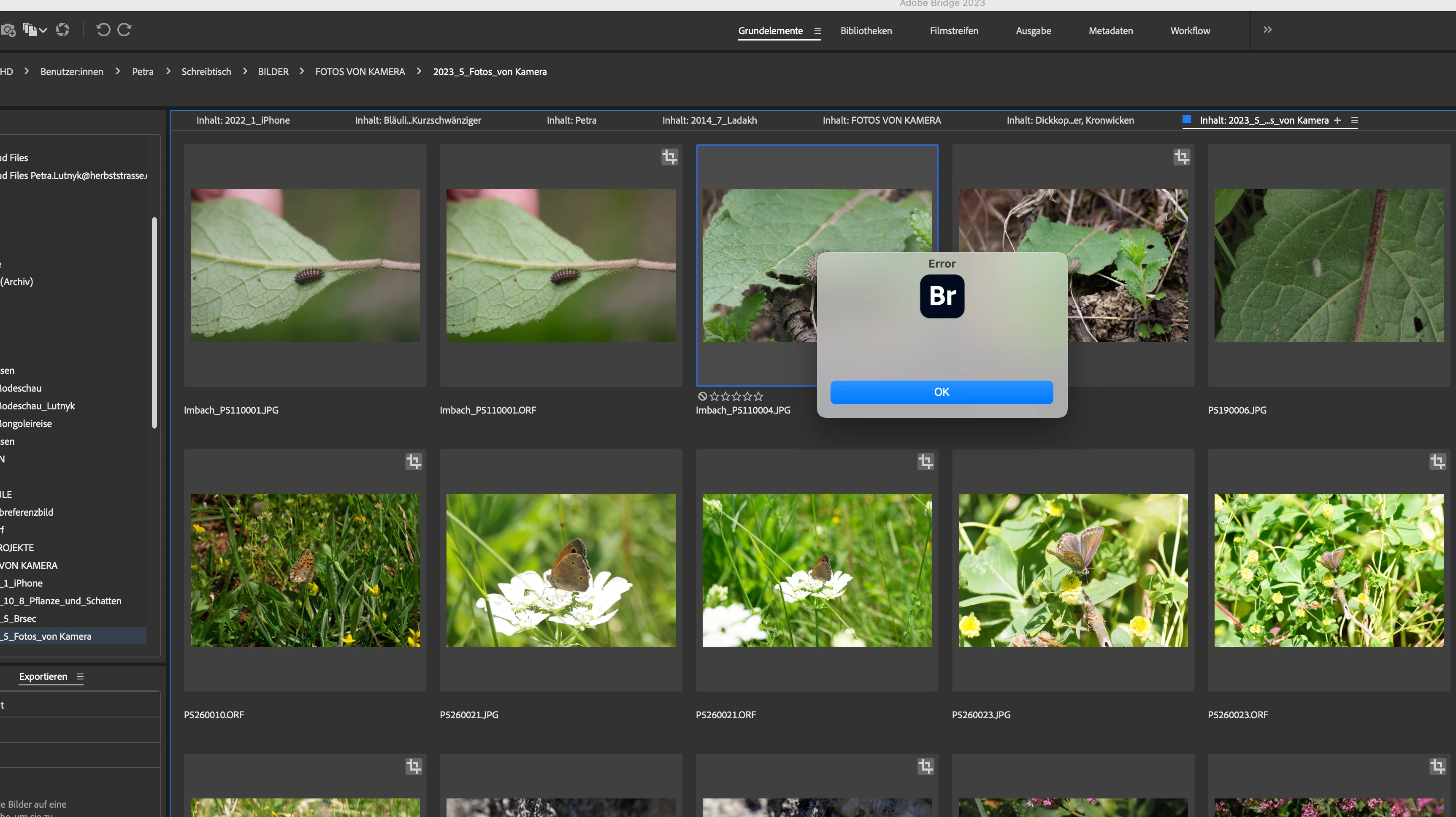Click the Open in Camera Raw icon
The height and width of the screenshot is (817, 1456).
pos(62,30)
